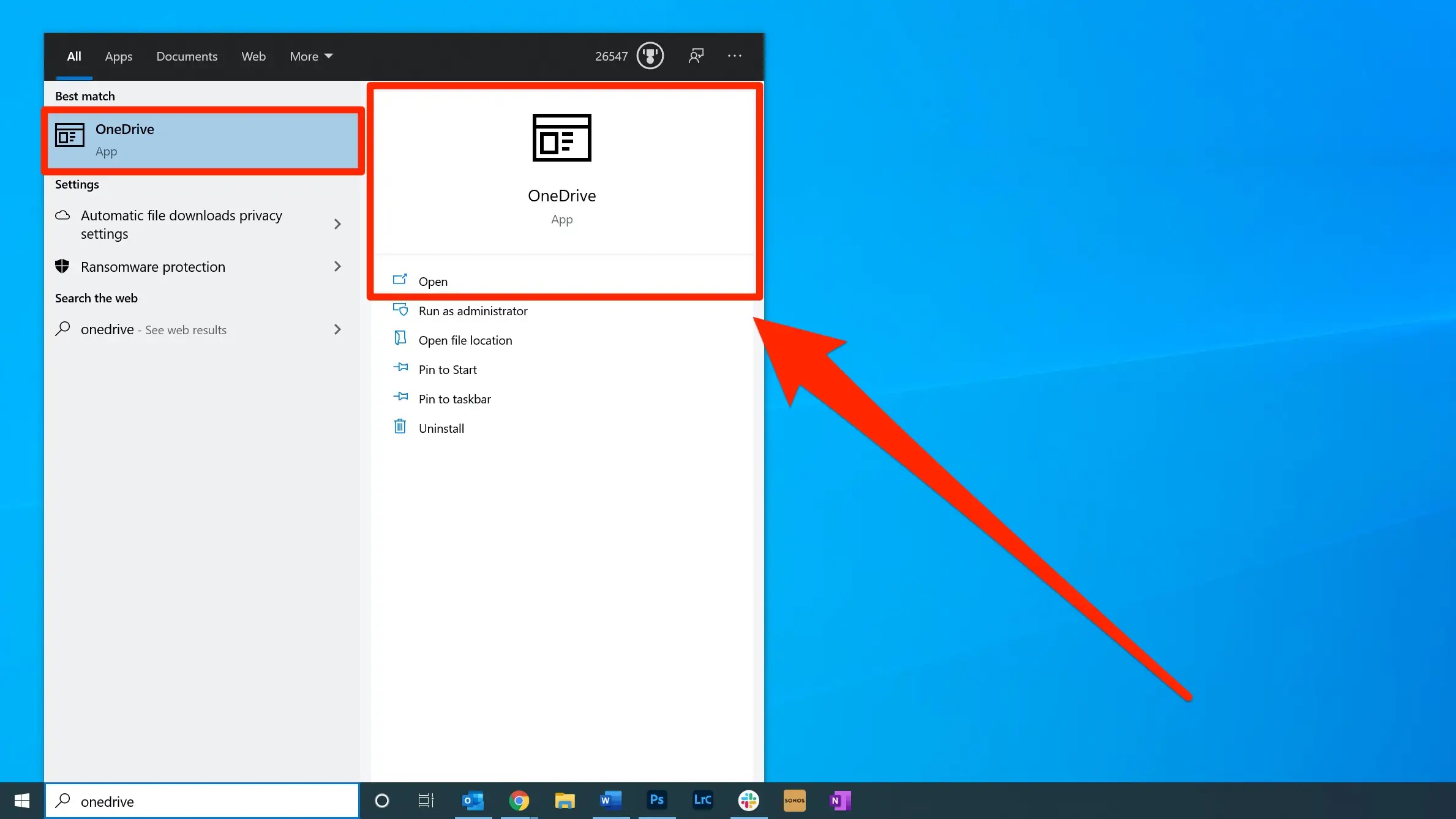Click the feedback person icon in the header

696,56
